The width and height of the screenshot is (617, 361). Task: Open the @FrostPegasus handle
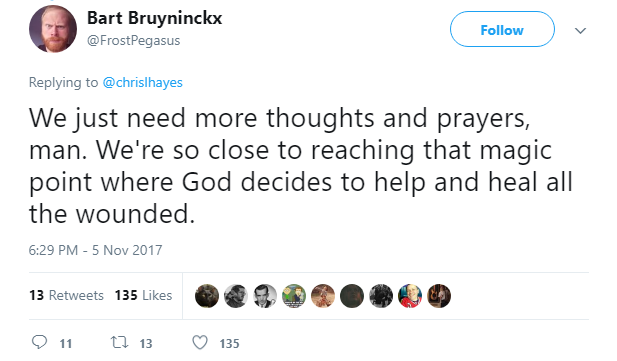click(x=133, y=41)
